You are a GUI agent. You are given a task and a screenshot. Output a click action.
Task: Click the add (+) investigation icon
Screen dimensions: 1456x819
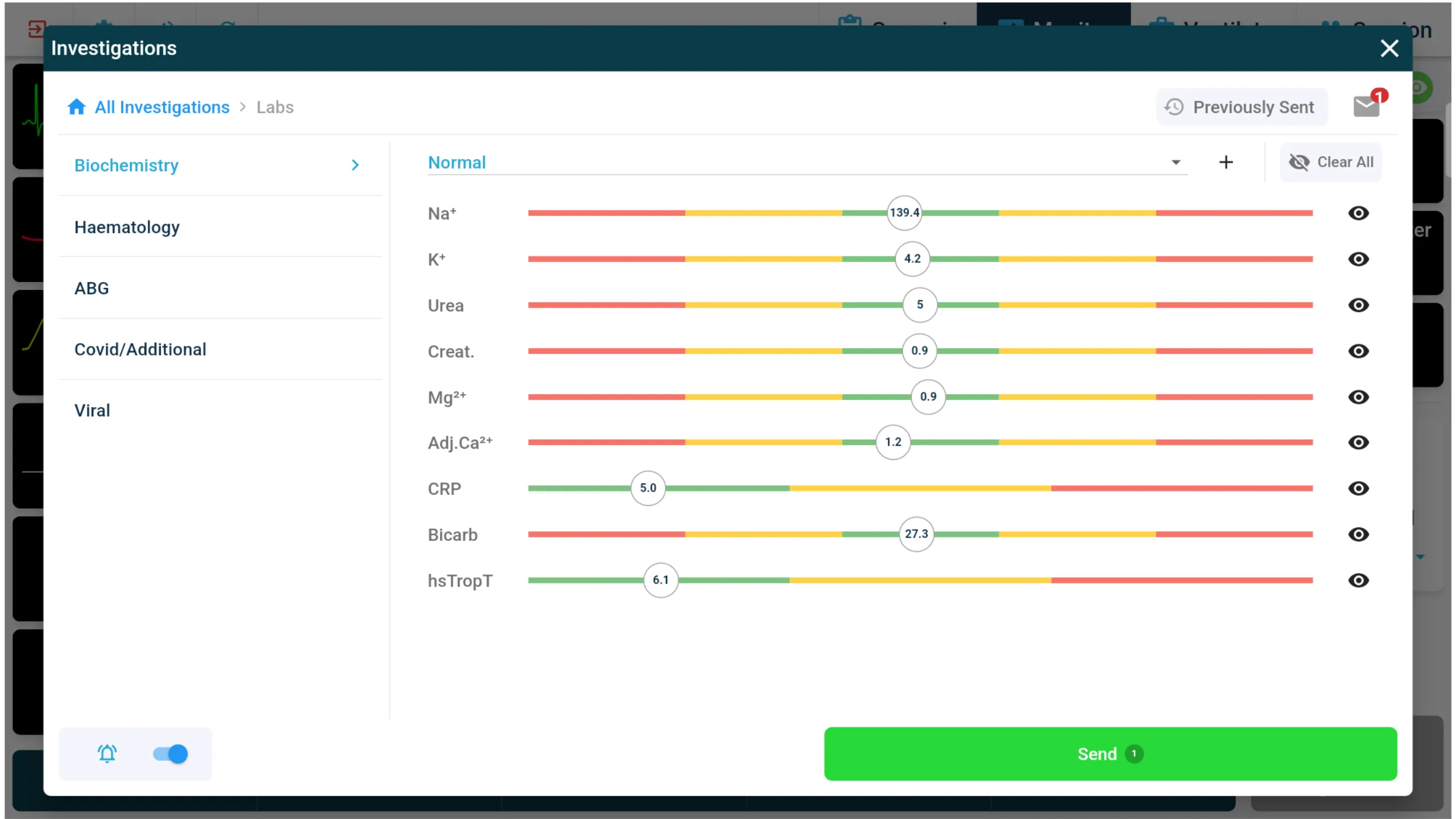point(1226,161)
